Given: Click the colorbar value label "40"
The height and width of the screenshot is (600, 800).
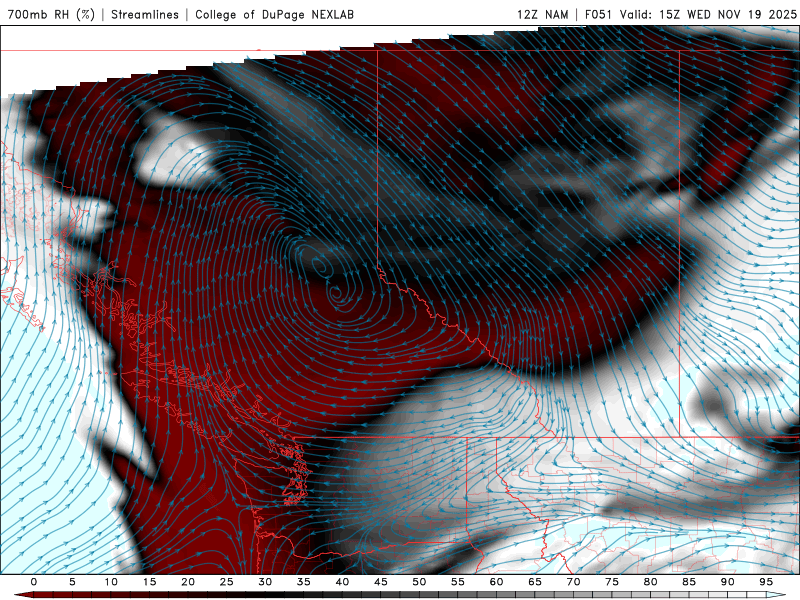Looking at the screenshot, I should (342, 582).
